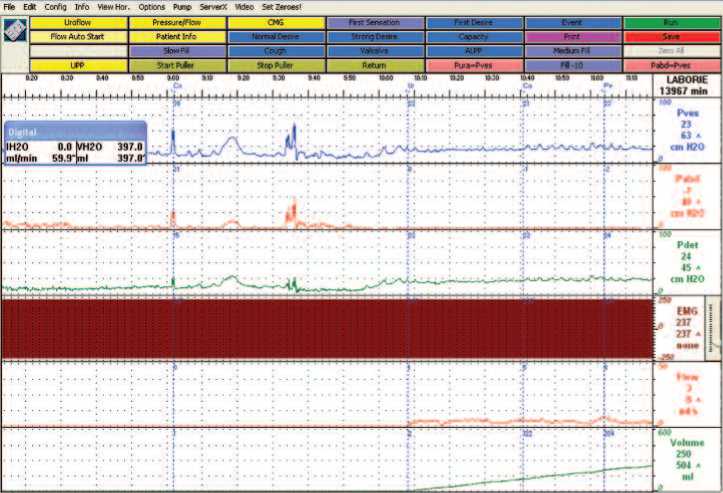Click the Pabd=Pves equalize button
Viewport: 723px width, 493px height.
[671, 65]
